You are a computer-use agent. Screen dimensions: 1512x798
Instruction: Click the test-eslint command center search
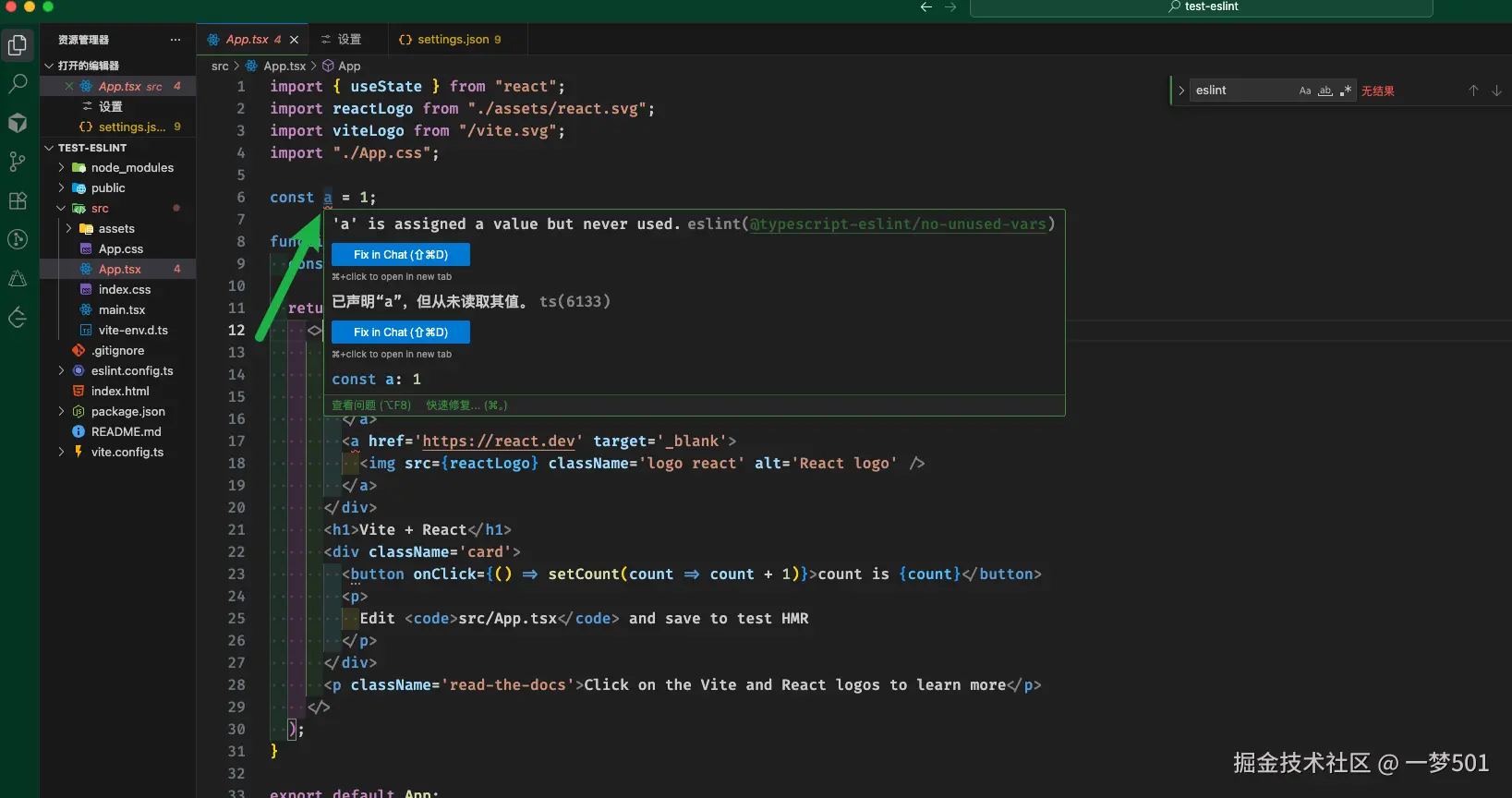pyautogui.click(x=1201, y=7)
